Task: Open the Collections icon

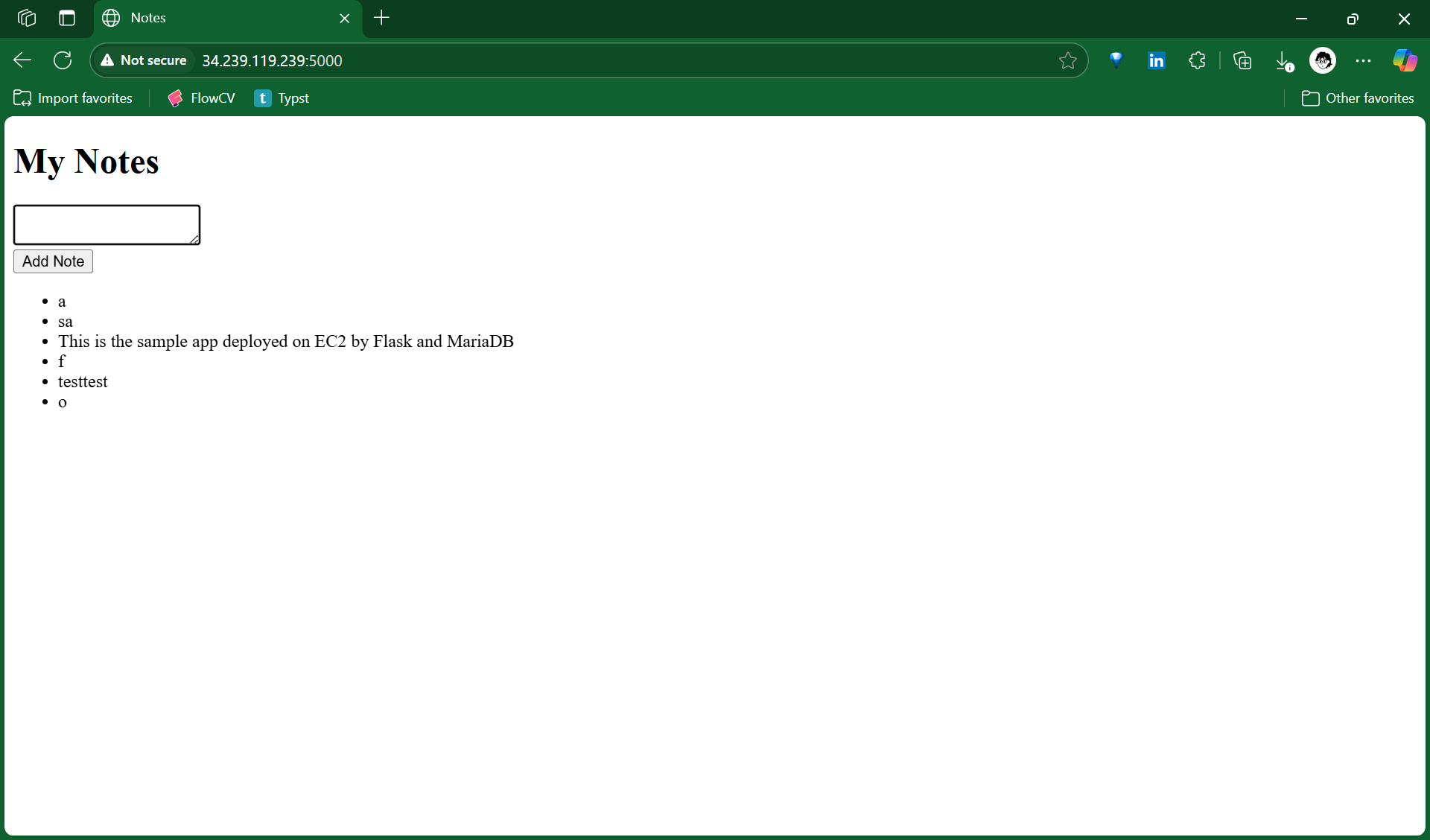Action: point(1242,60)
